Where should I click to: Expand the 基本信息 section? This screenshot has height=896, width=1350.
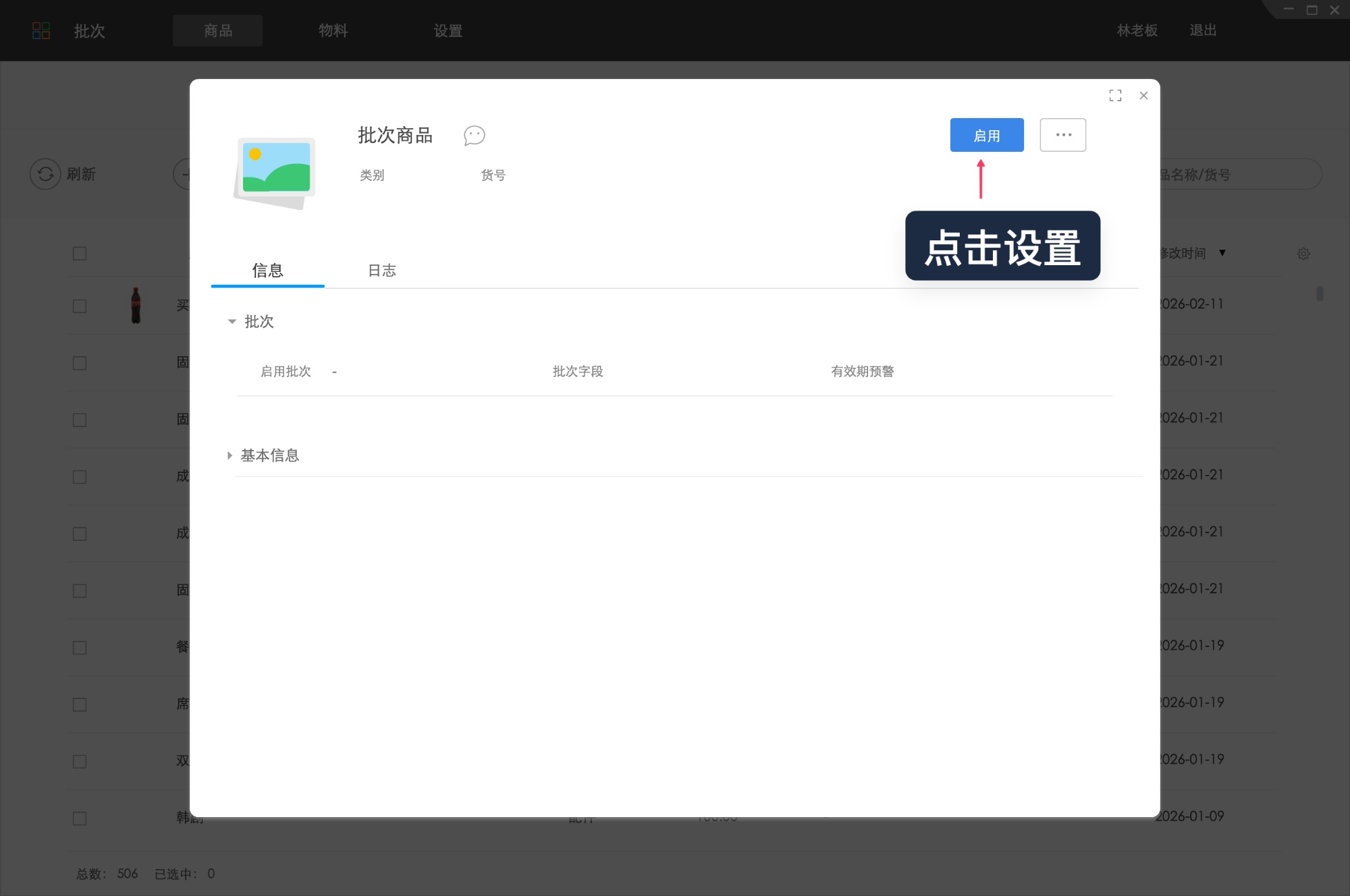click(230, 455)
